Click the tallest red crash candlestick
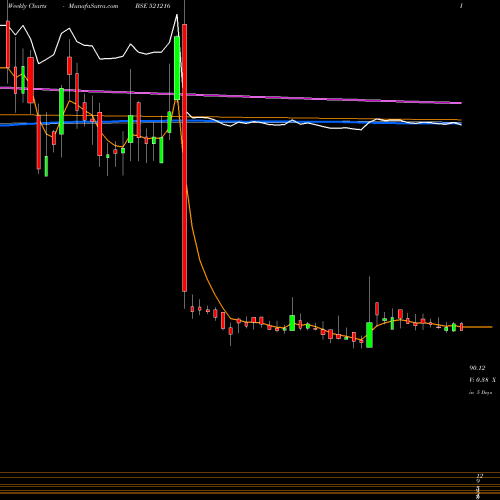Screen dimensions: 500x500 (184, 158)
